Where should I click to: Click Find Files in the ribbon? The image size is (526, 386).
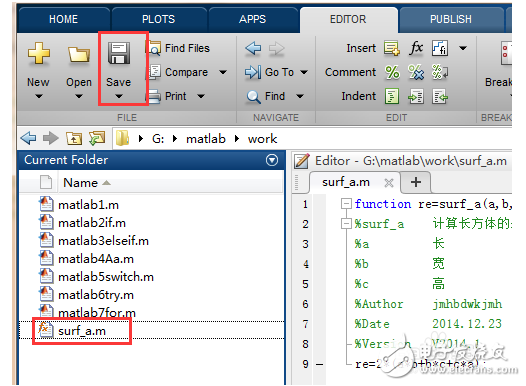(180, 48)
